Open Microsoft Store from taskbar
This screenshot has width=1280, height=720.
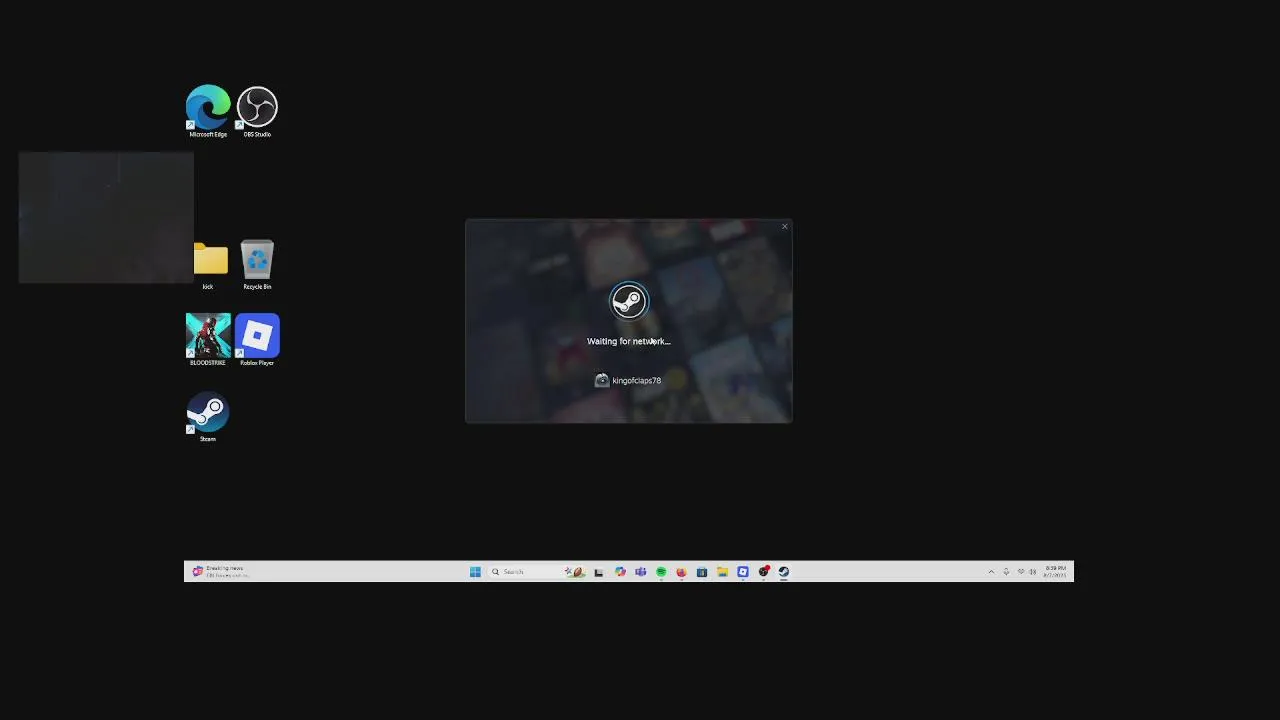(702, 572)
